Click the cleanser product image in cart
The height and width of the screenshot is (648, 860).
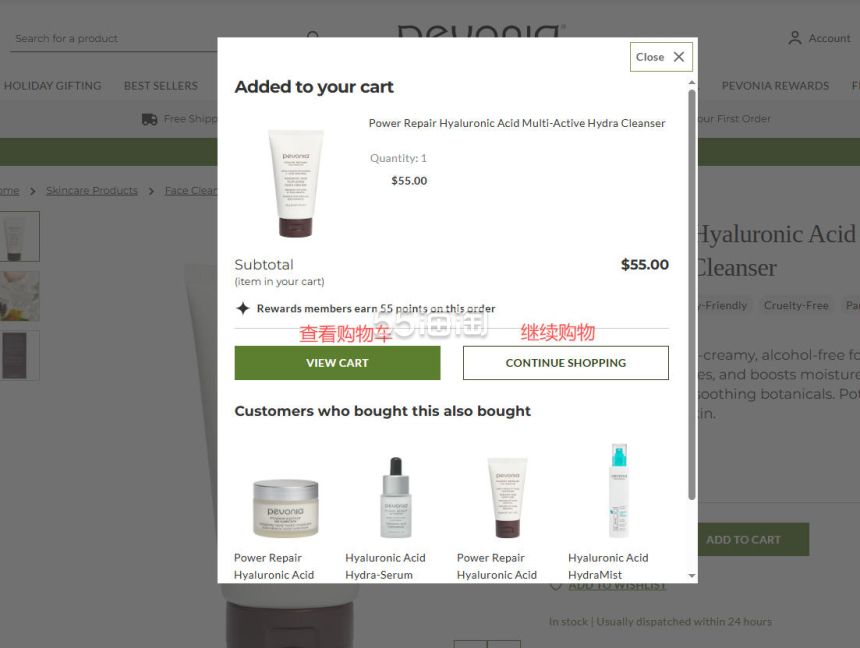click(296, 183)
